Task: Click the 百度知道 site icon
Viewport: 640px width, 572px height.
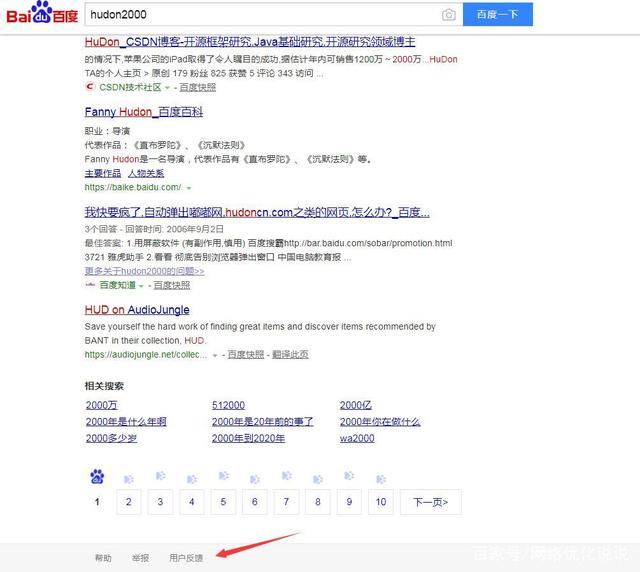Action: coord(90,285)
